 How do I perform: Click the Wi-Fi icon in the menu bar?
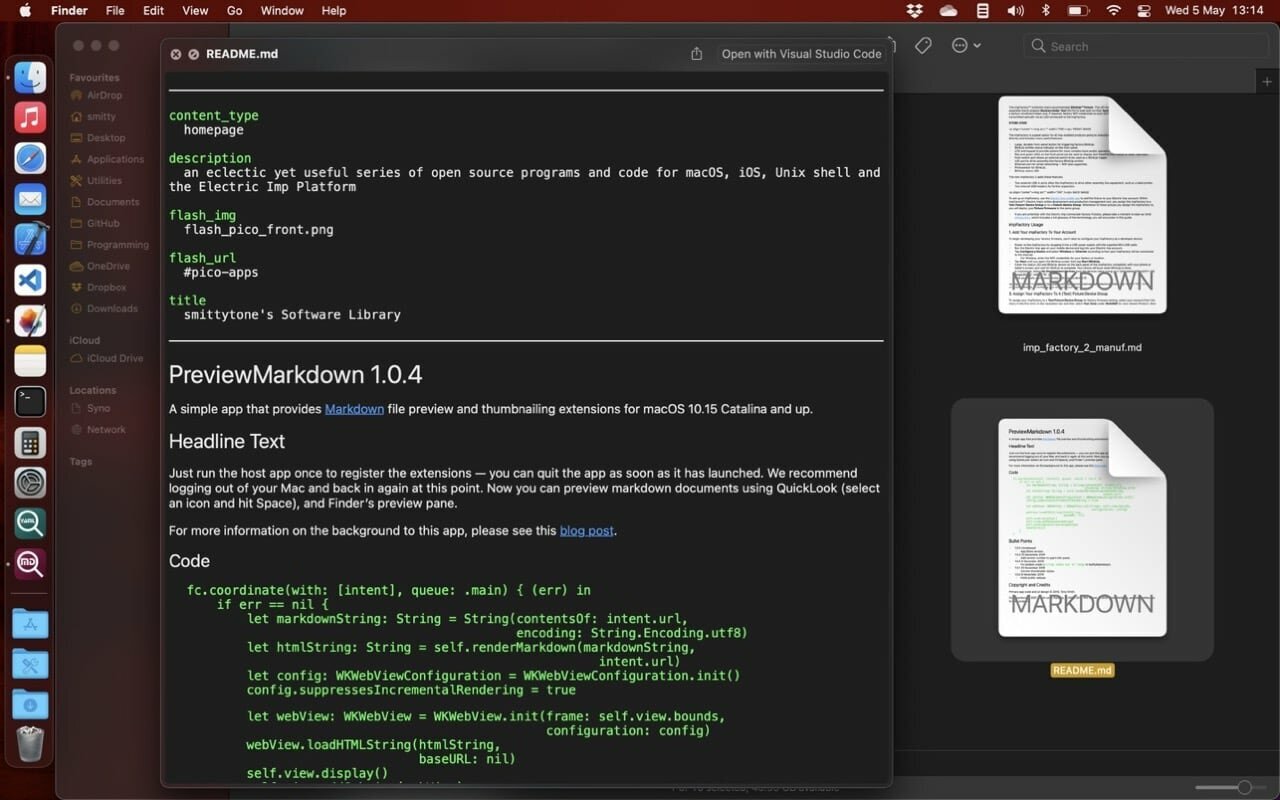point(1113,11)
